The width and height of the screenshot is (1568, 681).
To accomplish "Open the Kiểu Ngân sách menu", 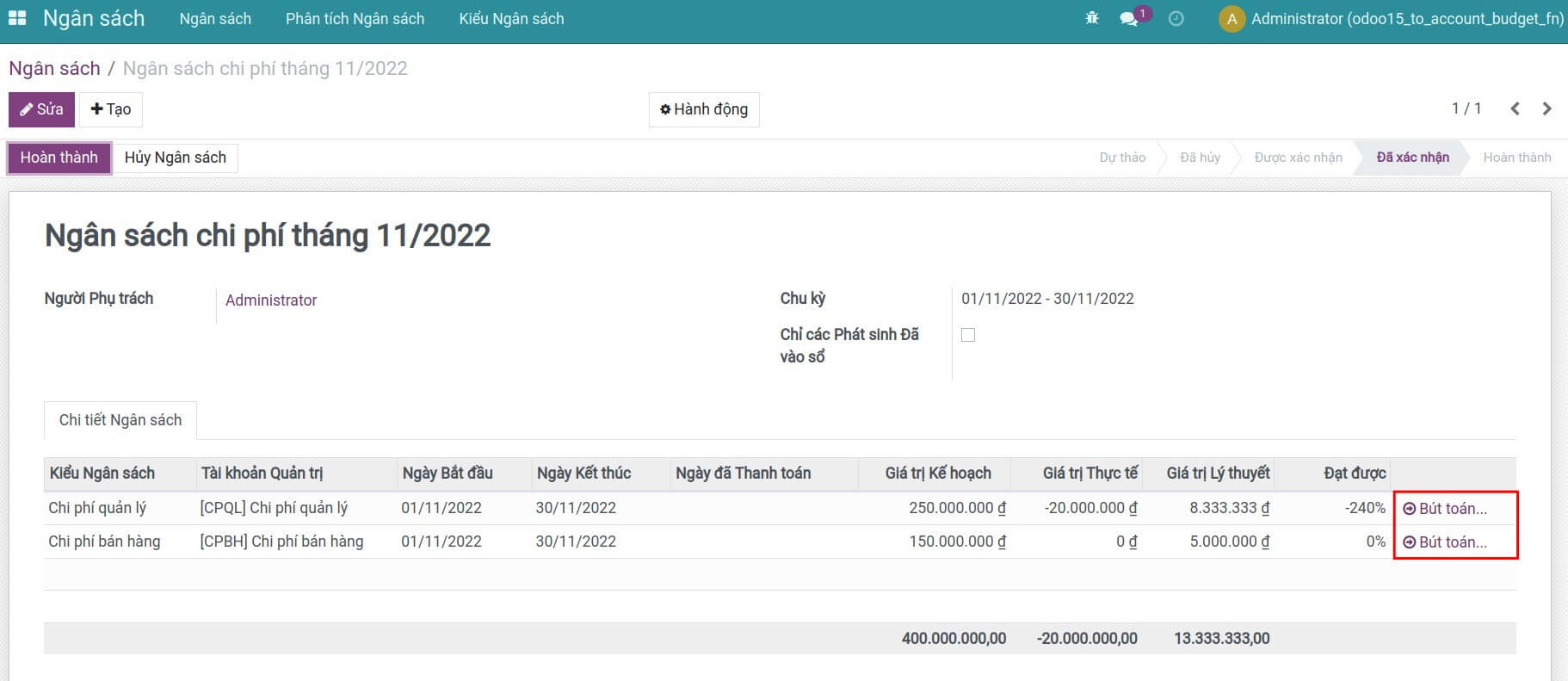I will pyautogui.click(x=511, y=18).
